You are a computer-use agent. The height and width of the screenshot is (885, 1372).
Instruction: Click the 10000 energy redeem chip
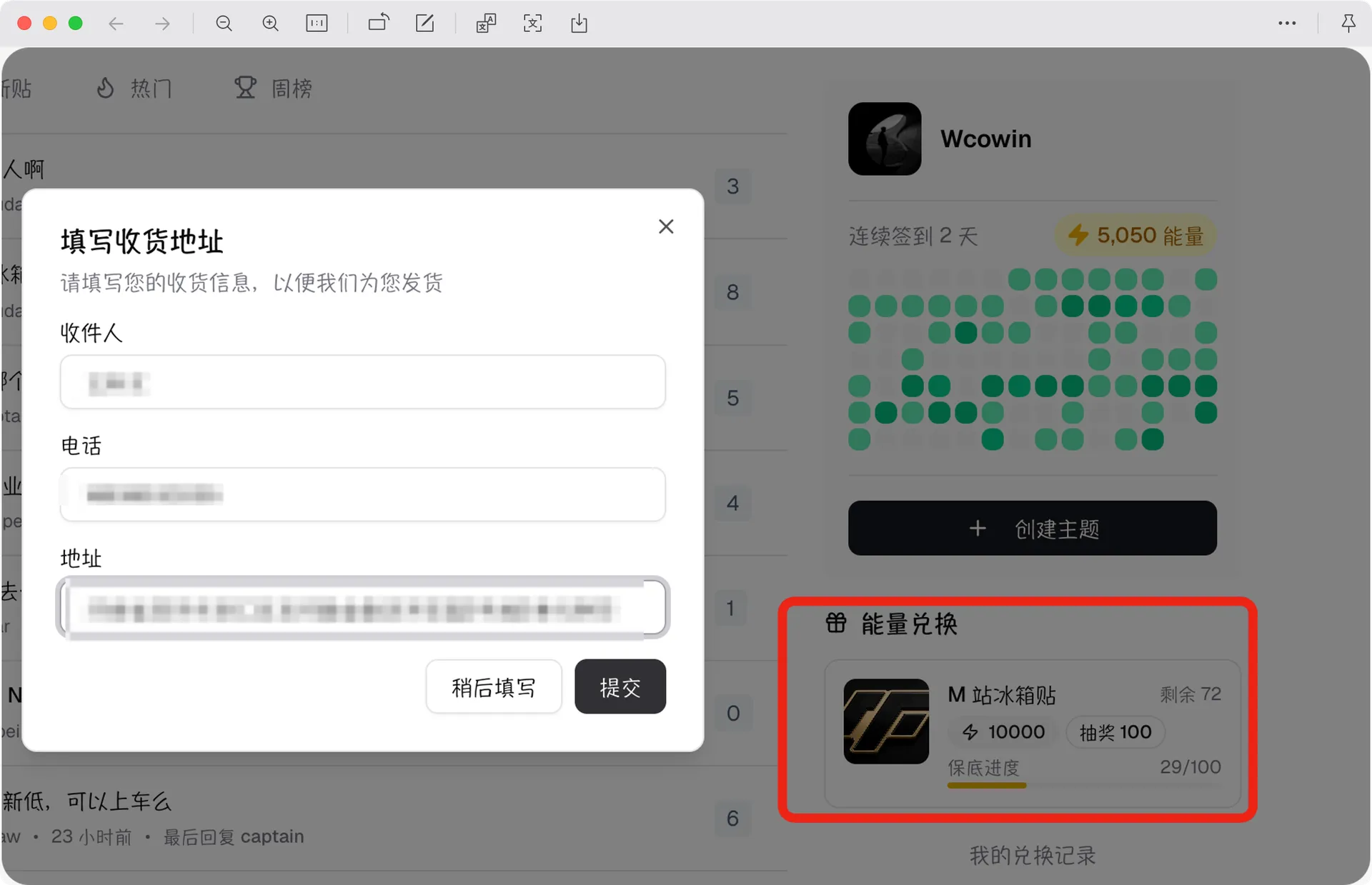click(x=1003, y=732)
